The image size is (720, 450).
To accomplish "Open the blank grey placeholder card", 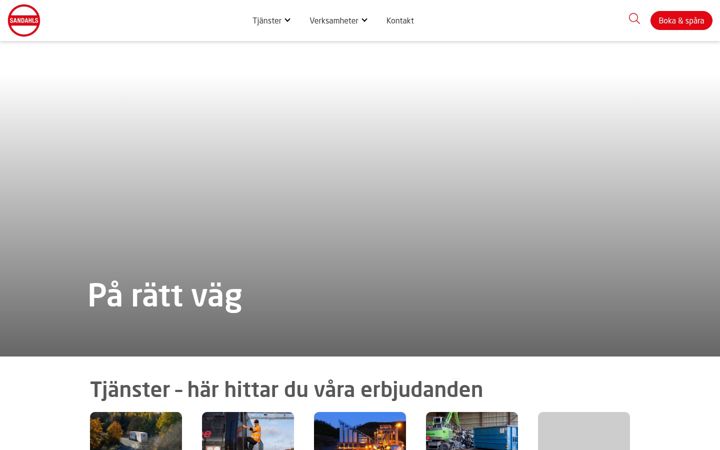I will pyautogui.click(x=584, y=431).
